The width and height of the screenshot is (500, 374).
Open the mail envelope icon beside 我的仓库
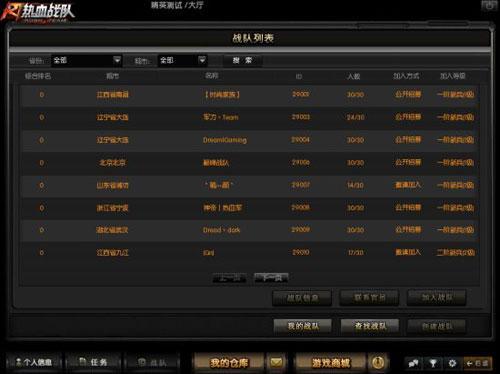pyautogui.click(x=276, y=362)
